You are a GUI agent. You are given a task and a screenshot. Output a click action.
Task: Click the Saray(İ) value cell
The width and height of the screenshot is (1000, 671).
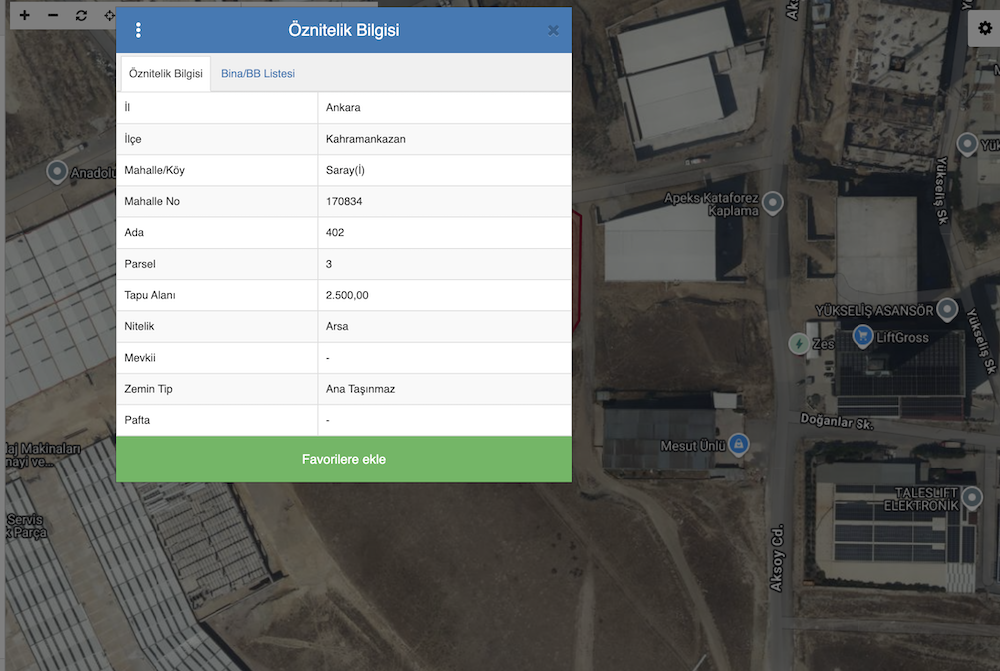pos(445,170)
